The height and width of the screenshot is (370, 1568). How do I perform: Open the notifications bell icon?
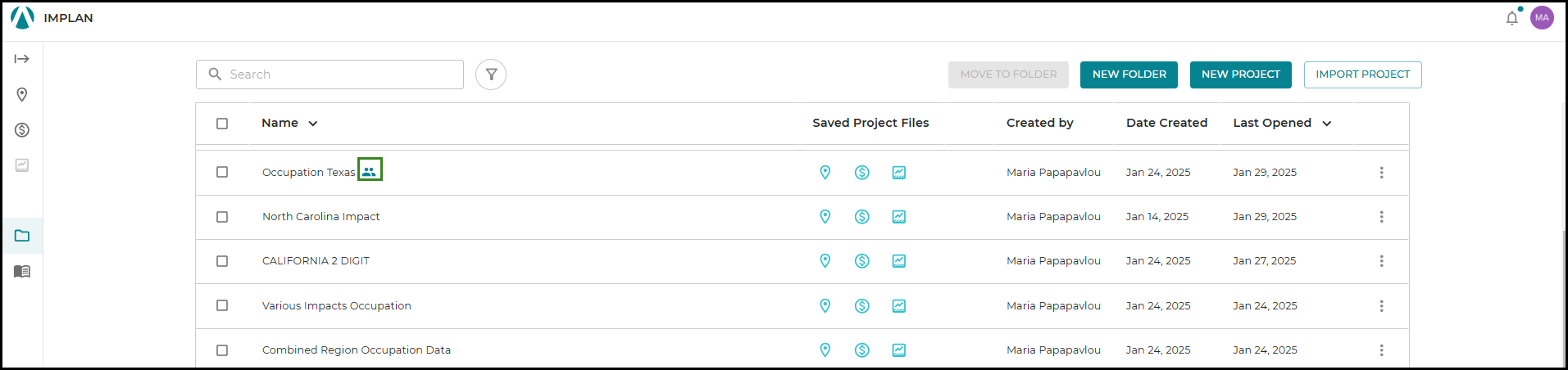pyautogui.click(x=1512, y=18)
